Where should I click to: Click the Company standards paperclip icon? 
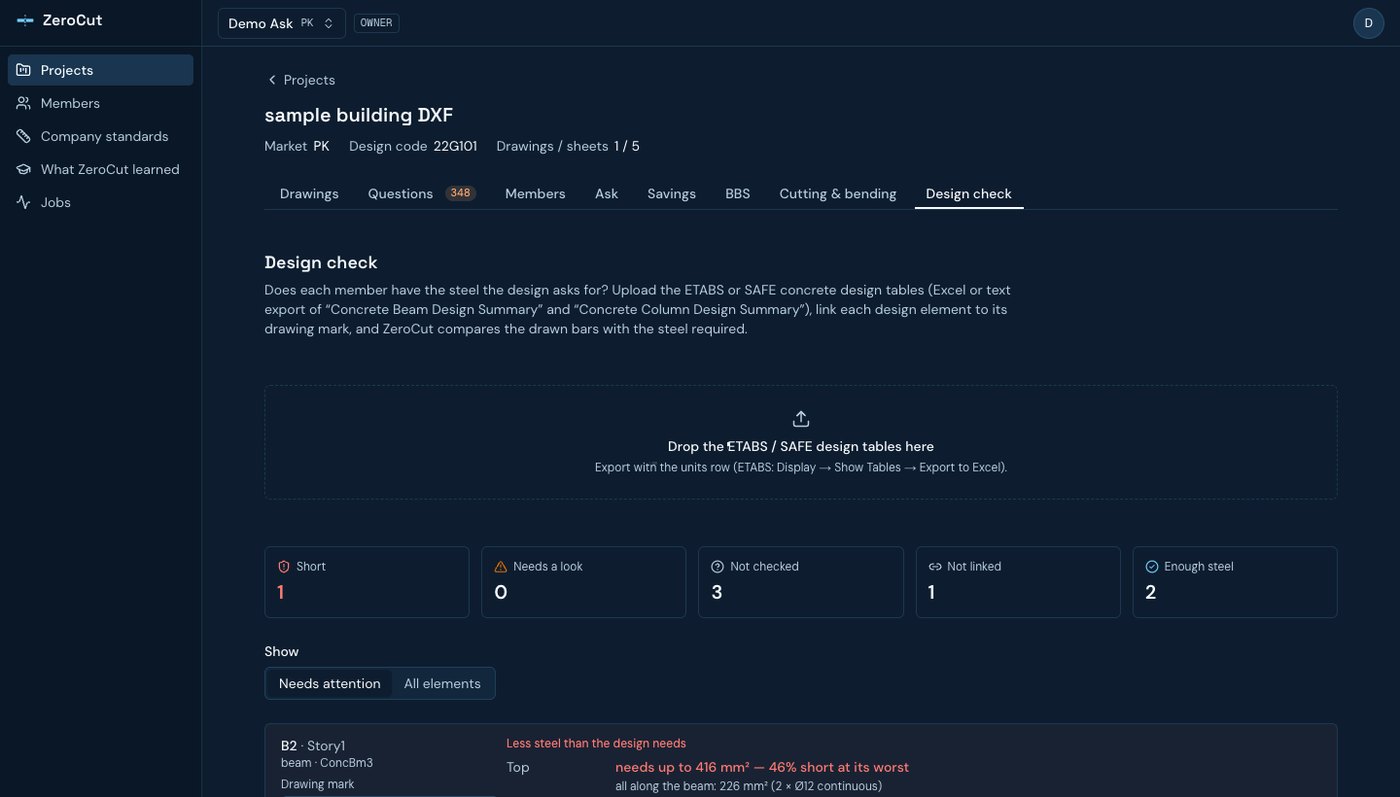23,136
